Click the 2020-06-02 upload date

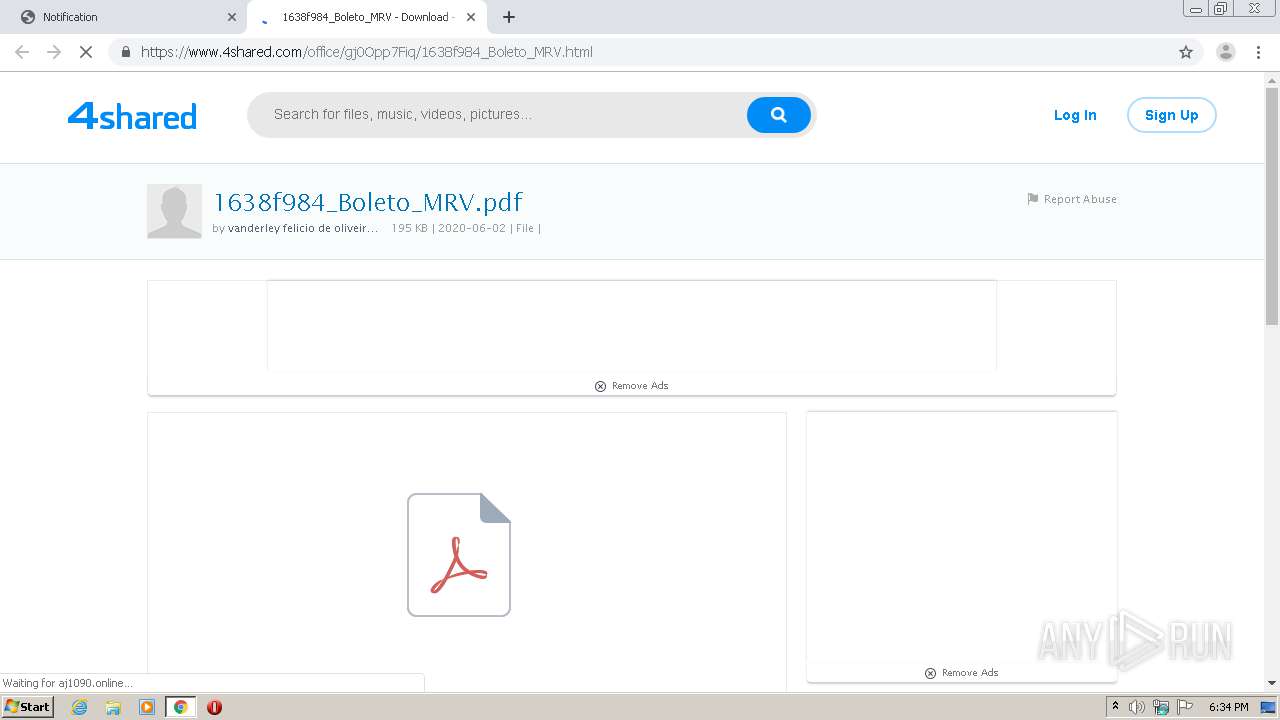(x=472, y=228)
